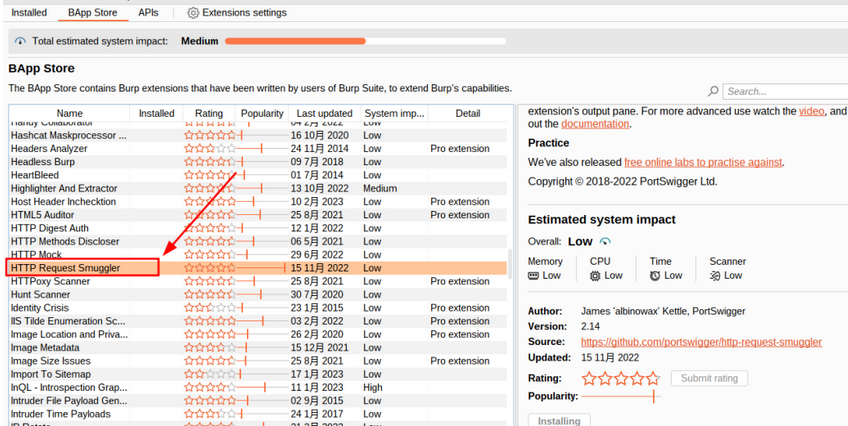This screenshot has height=426, width=848.
Task: Sort by the Detail column header
Action: [x=467, y=114]
